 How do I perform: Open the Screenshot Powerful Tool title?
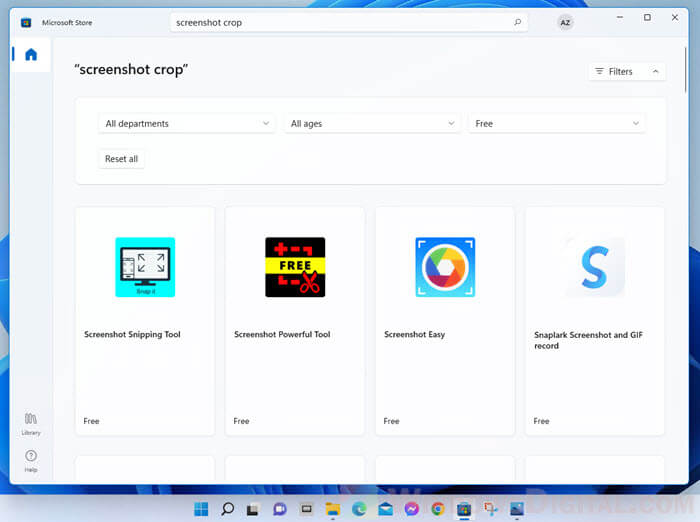coord(282,334)
